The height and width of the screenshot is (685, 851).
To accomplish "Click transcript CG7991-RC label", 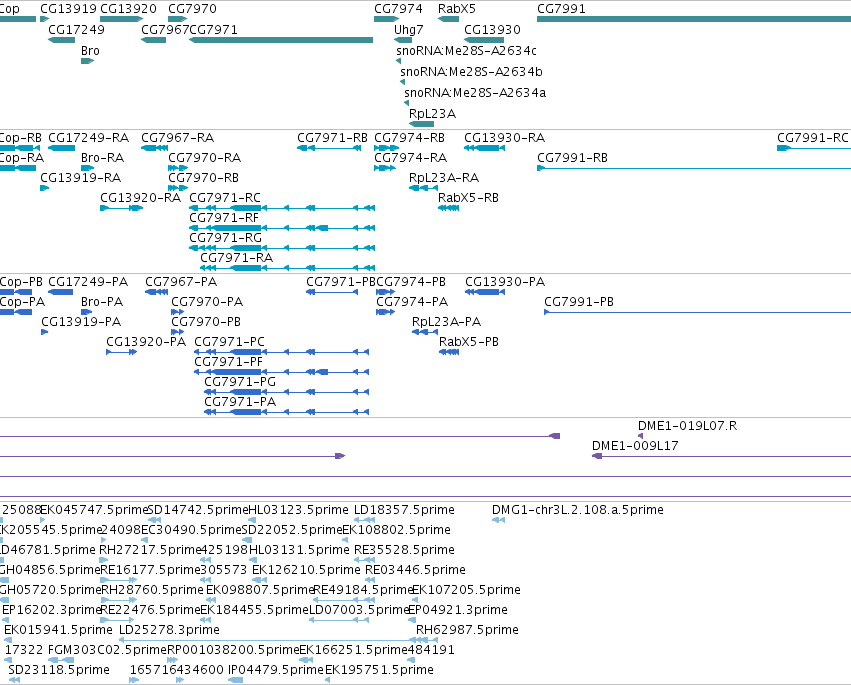I will (812, 137).
